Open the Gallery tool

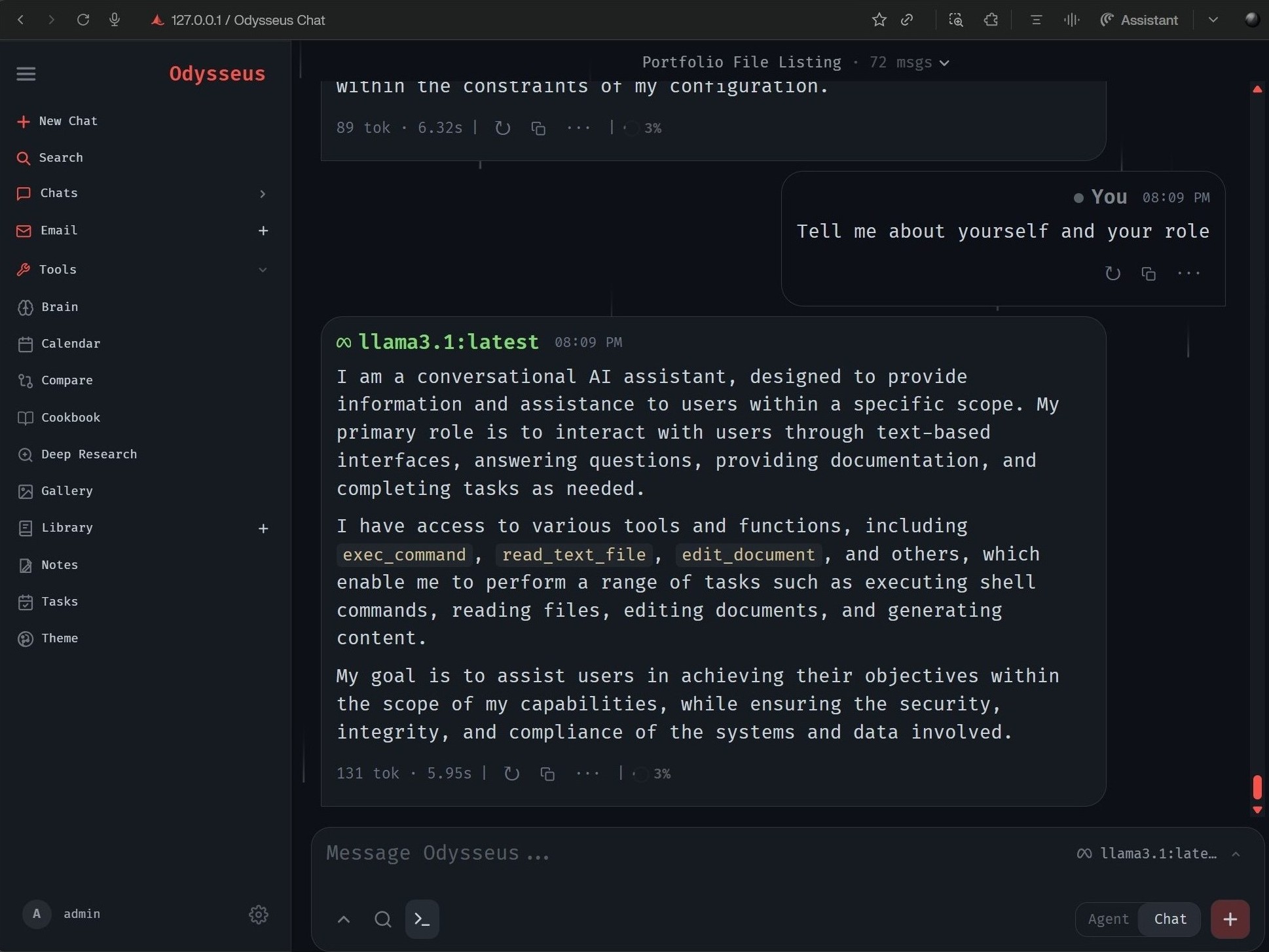click(x=56, y=491)
